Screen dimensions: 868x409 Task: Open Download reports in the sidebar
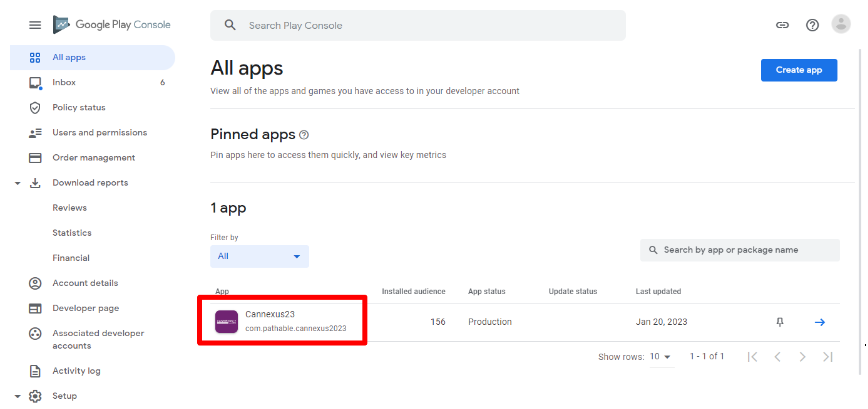click(92, 183)
